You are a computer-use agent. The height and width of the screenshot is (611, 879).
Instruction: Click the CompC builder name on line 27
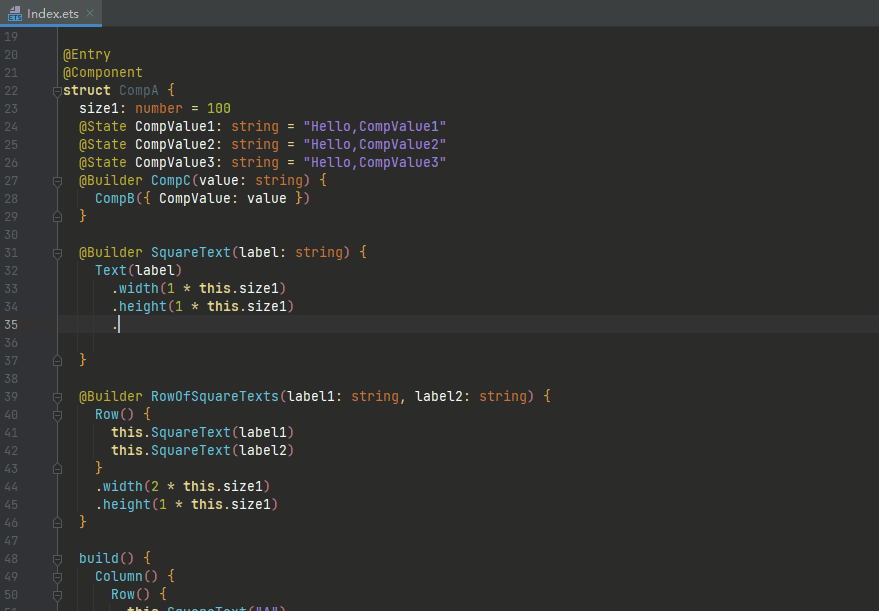click(x=171, y=180)
